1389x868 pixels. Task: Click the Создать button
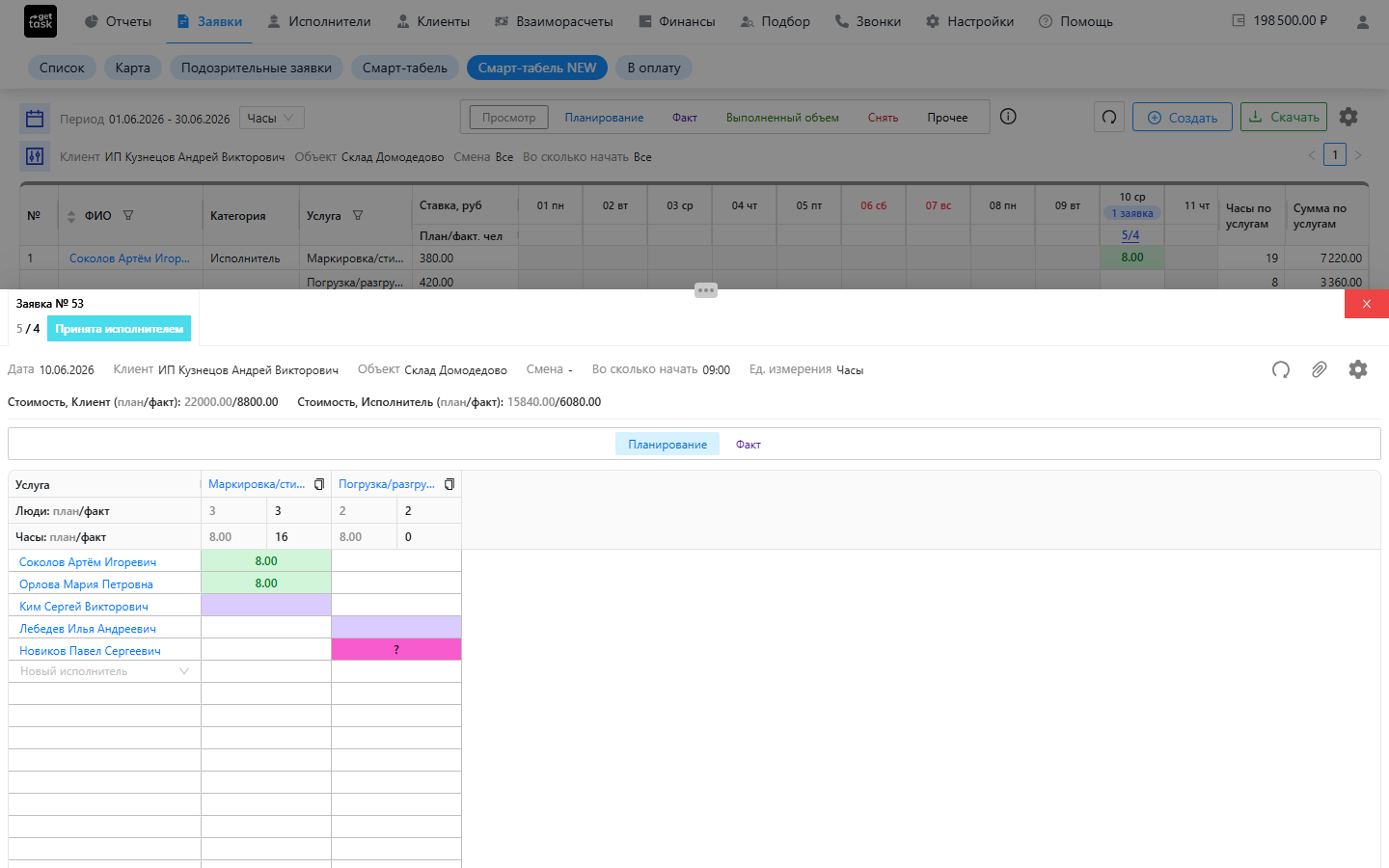coord(1183,117)
